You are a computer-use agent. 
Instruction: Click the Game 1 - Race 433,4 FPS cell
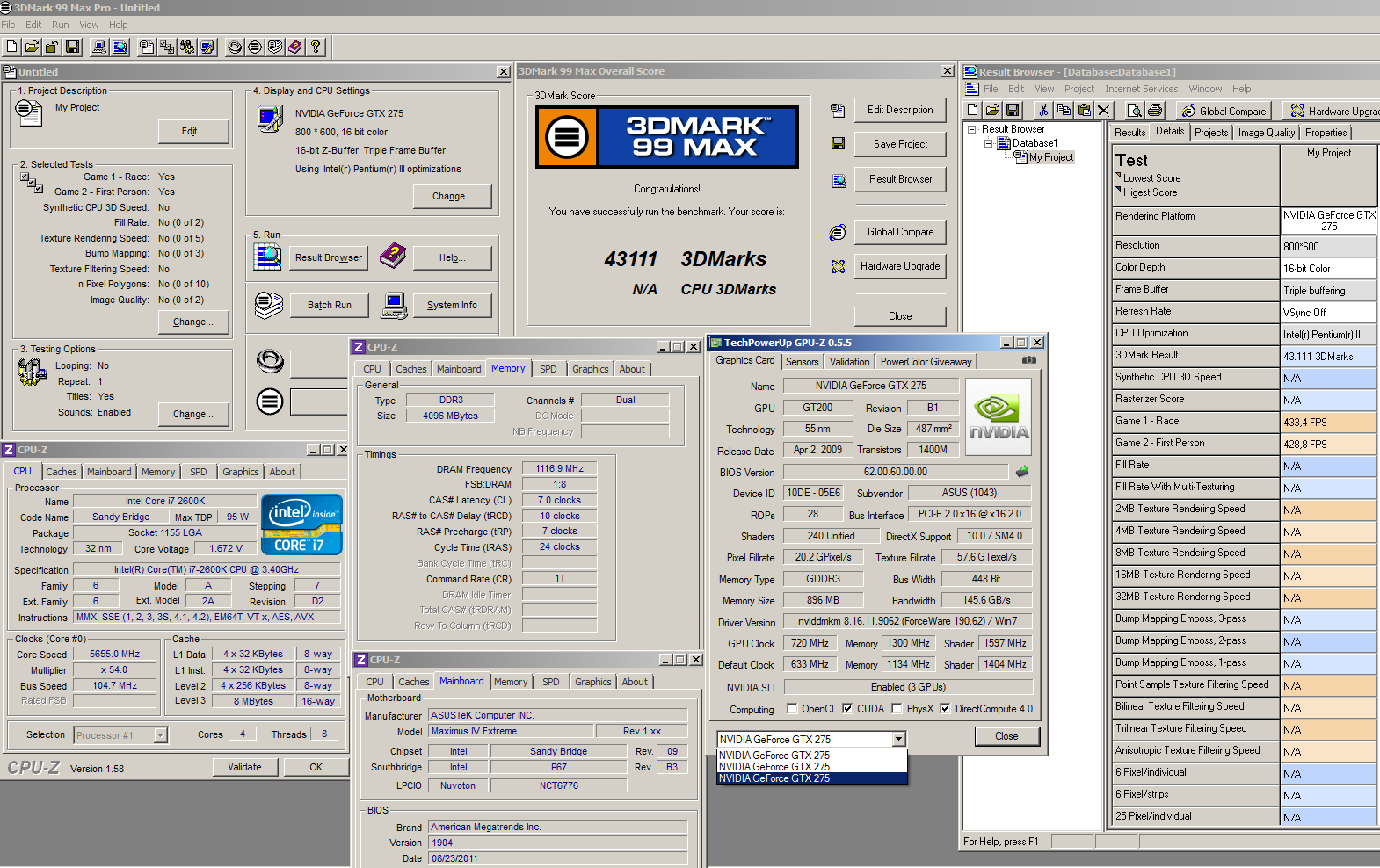click(1328, 423)
